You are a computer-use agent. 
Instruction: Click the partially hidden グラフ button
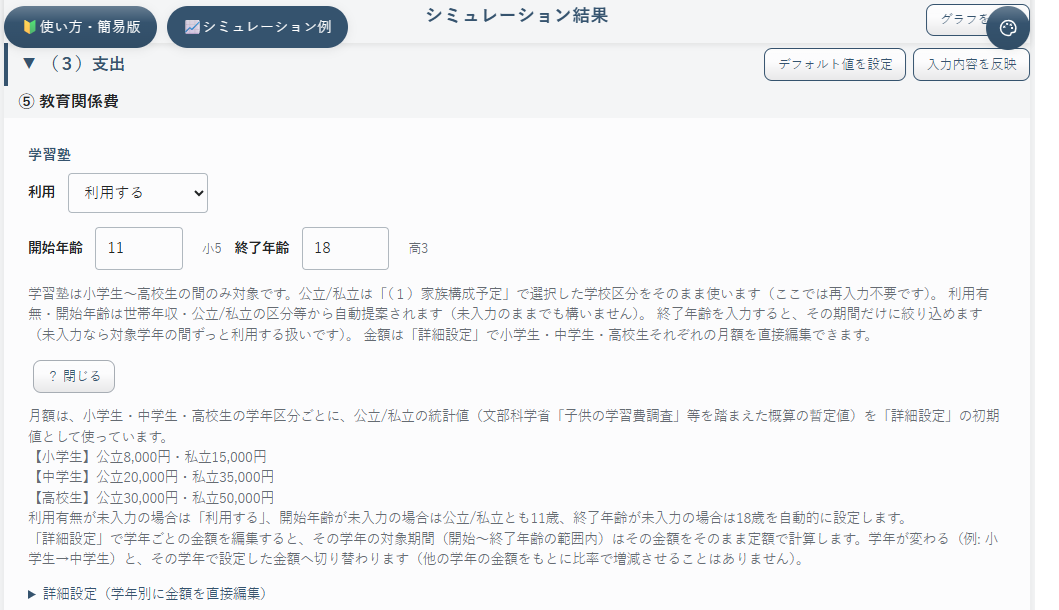(x=956, y=19)
